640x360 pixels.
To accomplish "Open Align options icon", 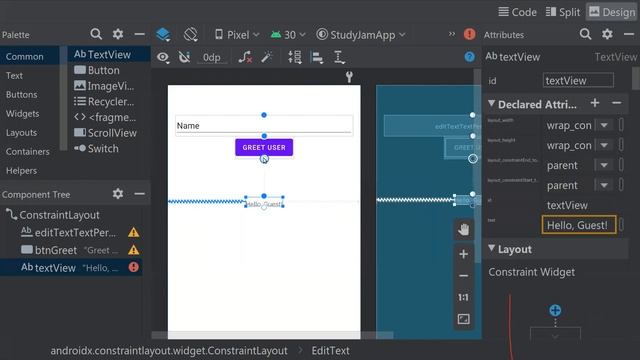I will pos(317,58).
